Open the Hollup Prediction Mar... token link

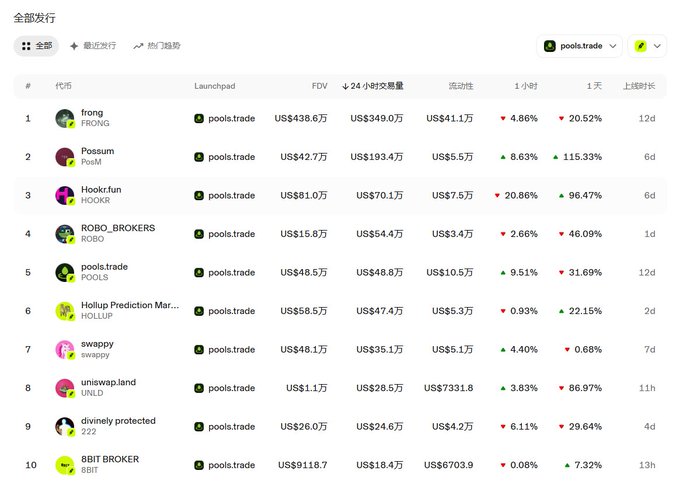130,305
